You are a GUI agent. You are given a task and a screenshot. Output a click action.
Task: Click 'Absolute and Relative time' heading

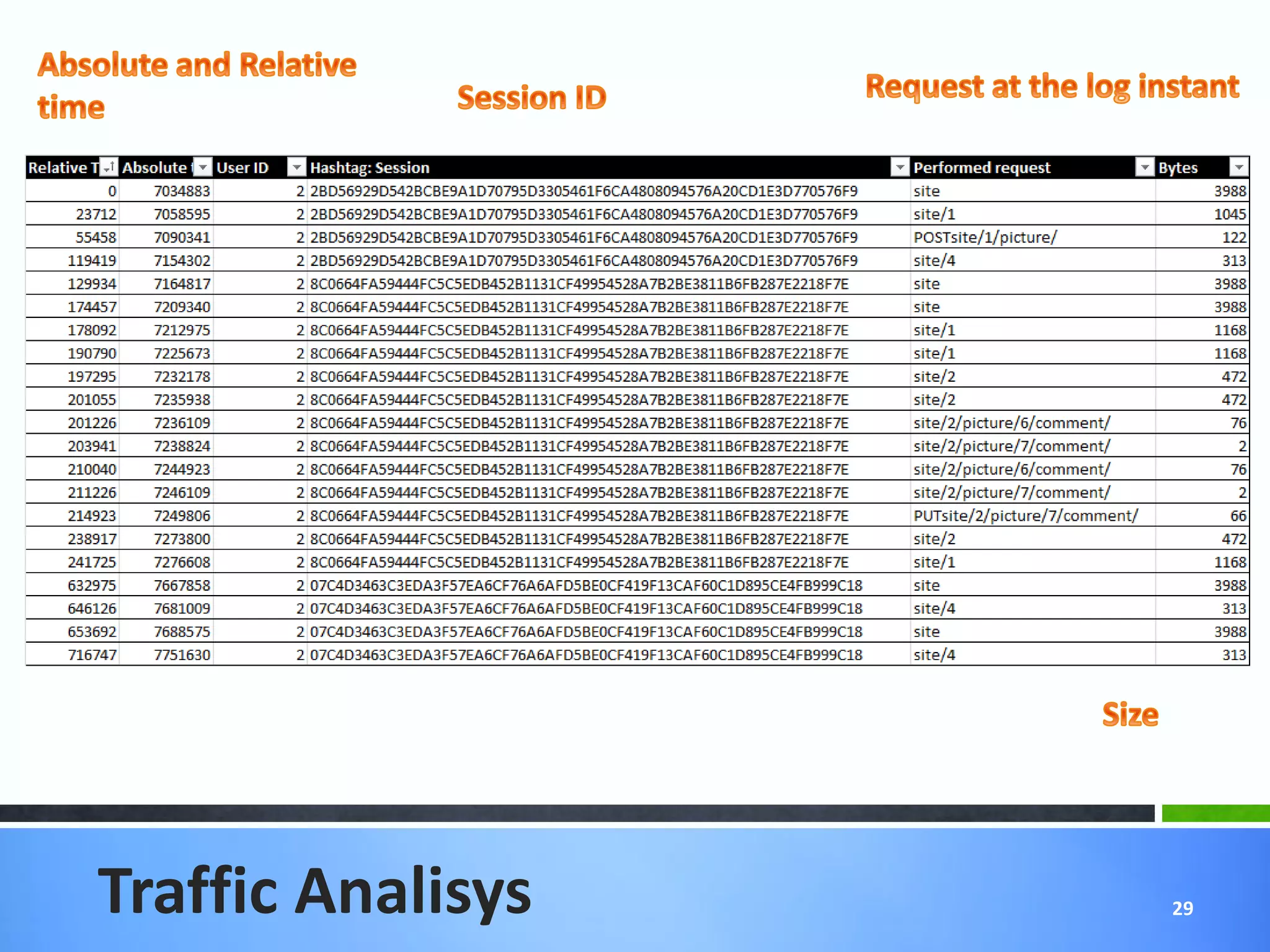pos(197,86)
